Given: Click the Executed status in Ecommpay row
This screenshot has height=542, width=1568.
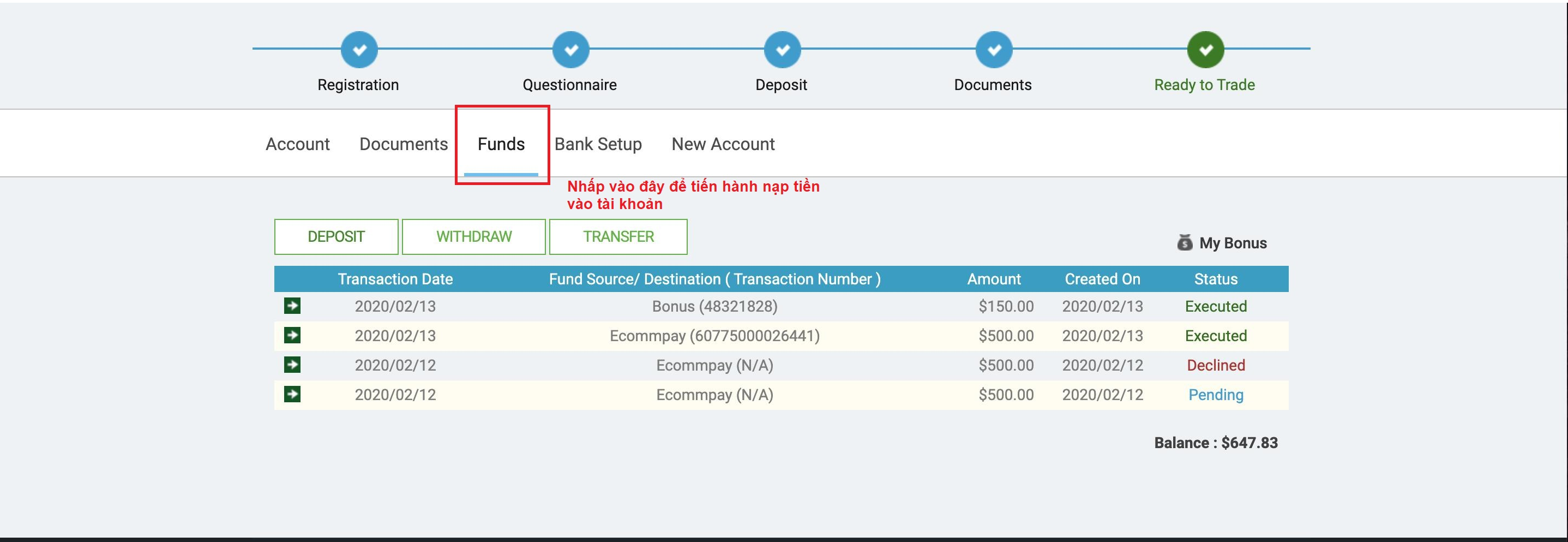Looking at the screenshot, I should tap(1216, 336).
